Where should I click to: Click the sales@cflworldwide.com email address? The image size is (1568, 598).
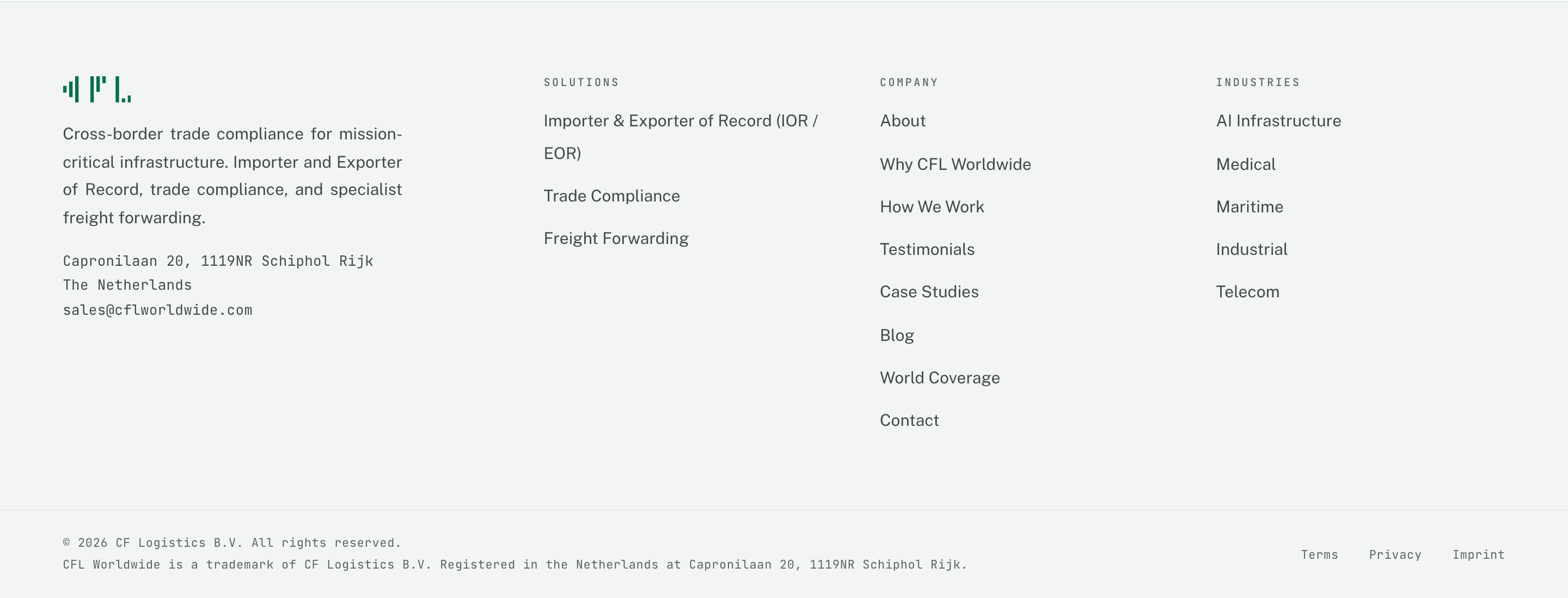157,310
